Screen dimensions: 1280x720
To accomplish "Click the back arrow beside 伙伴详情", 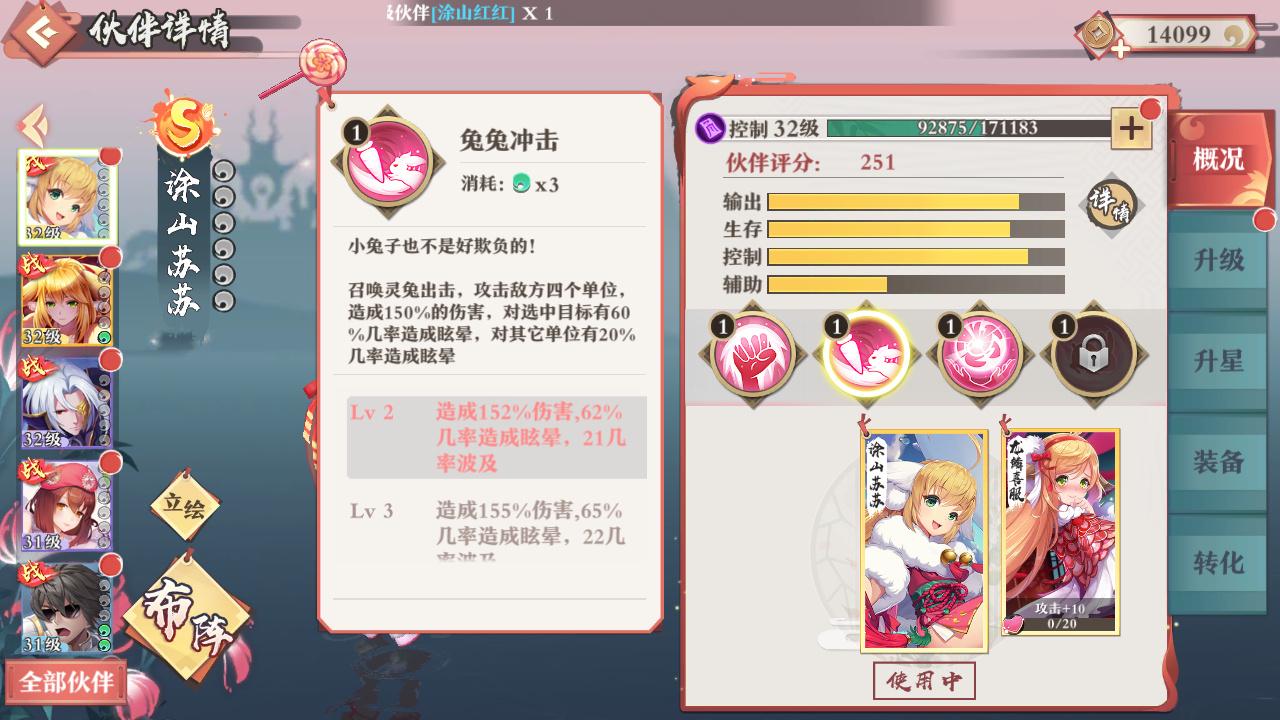I will pyautogui.click(x=41, y=31).
